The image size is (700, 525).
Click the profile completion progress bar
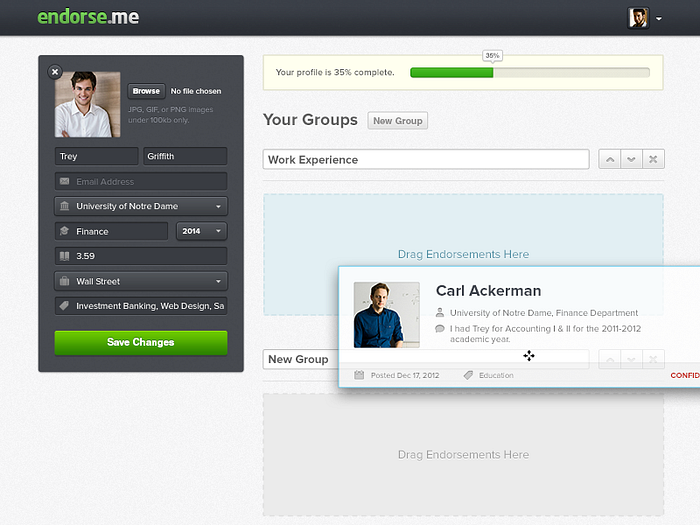coord(530,73)
